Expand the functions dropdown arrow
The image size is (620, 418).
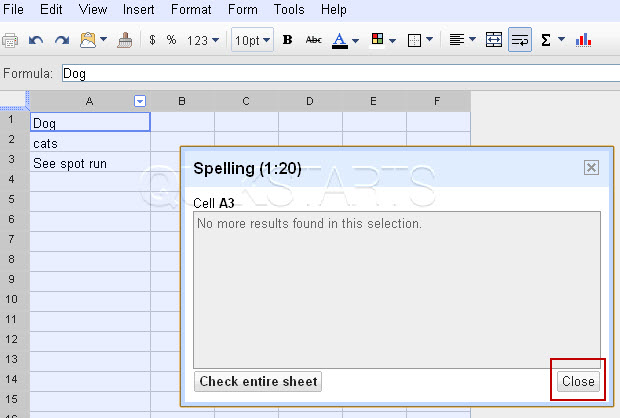[561, 39]
